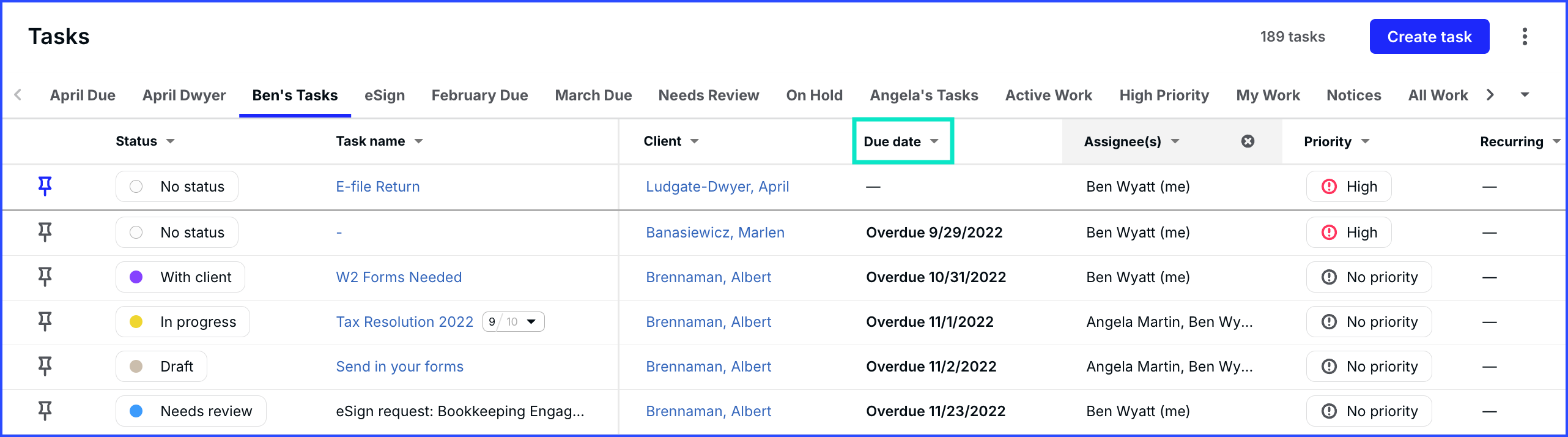Change No priority on Send in your forms

1369,366
